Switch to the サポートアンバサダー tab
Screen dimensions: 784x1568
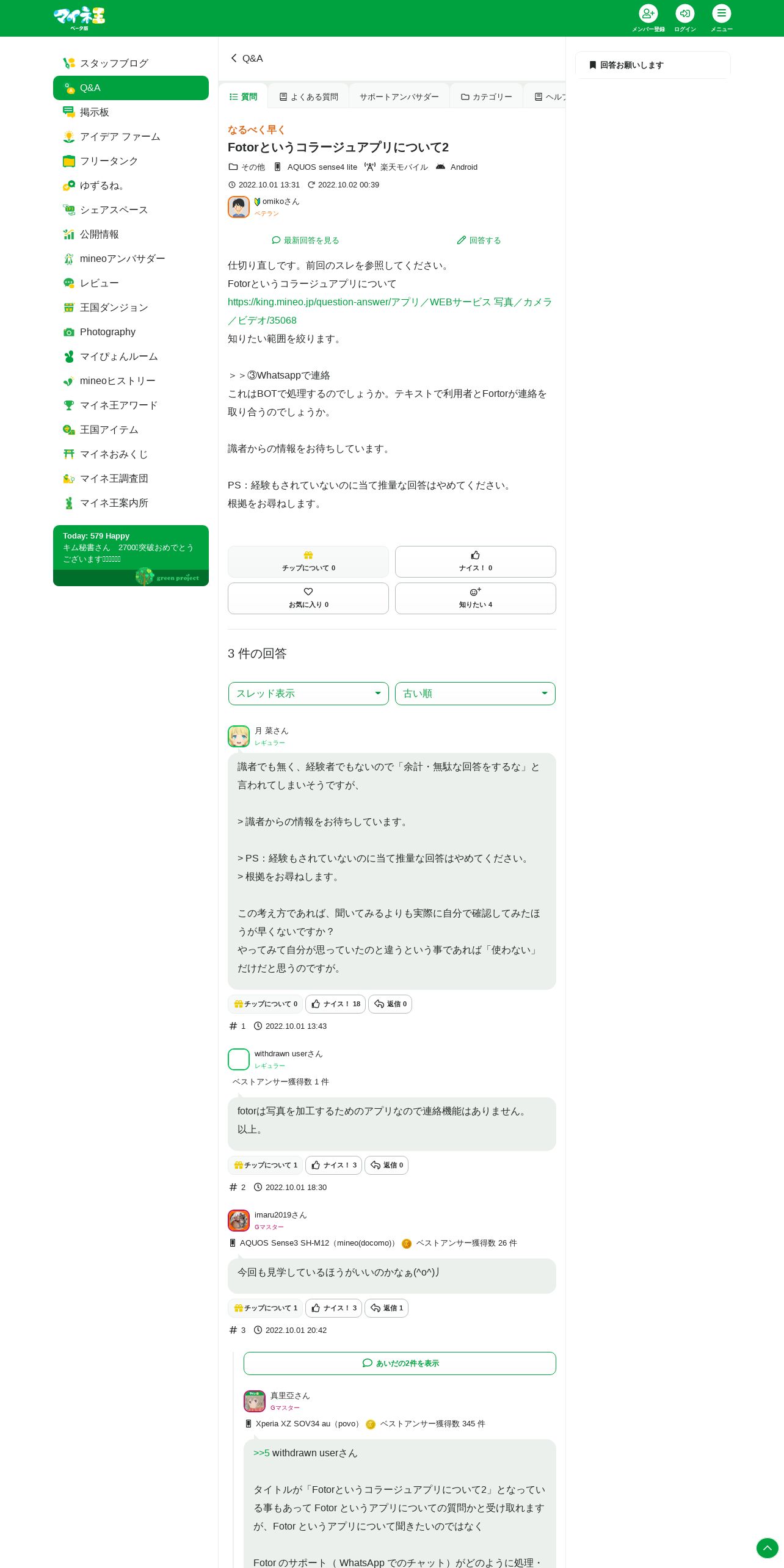[x=399, y=96]
